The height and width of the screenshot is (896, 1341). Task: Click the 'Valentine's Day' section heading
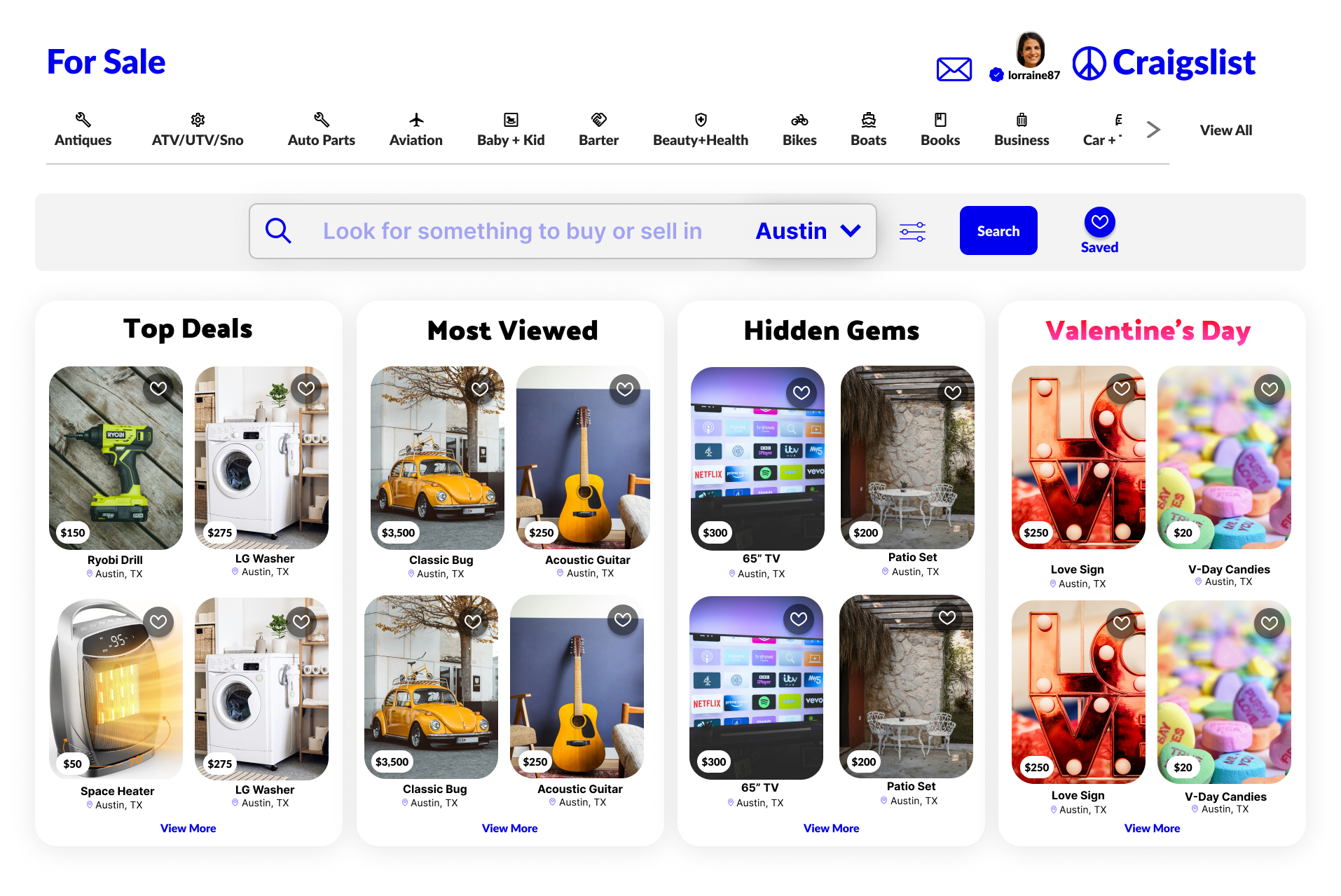(x=1148, y=331)
